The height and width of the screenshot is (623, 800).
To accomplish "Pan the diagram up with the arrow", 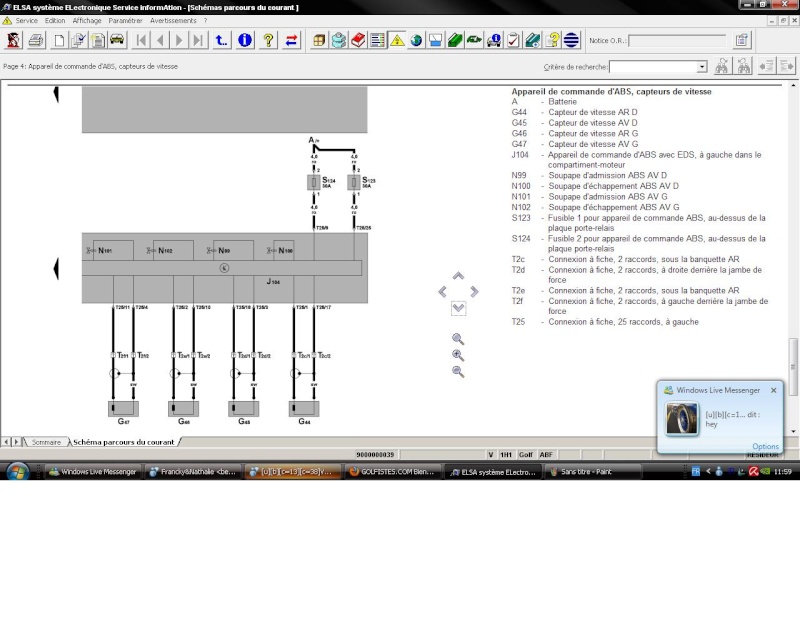I will (x=458, y=276).
